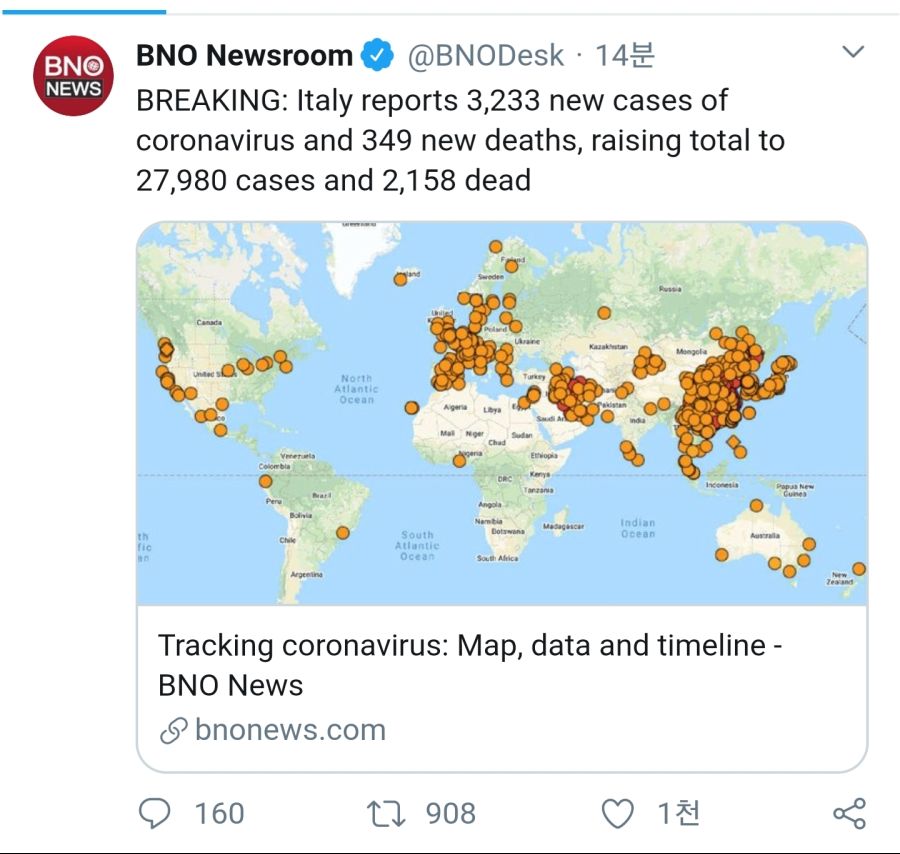Open the tweet options chevron menu
This screenshot has height=854, width=900.
(853, 52)
